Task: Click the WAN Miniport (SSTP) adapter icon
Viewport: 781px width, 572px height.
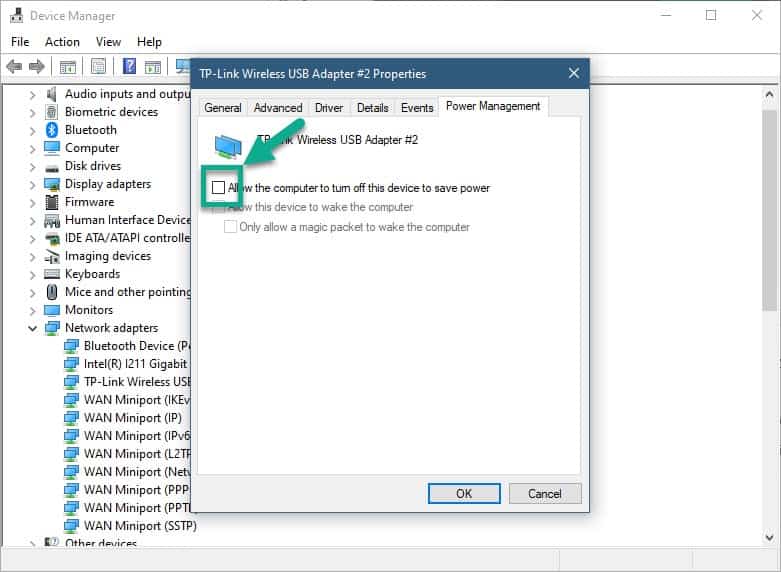Action: (71, 526)
